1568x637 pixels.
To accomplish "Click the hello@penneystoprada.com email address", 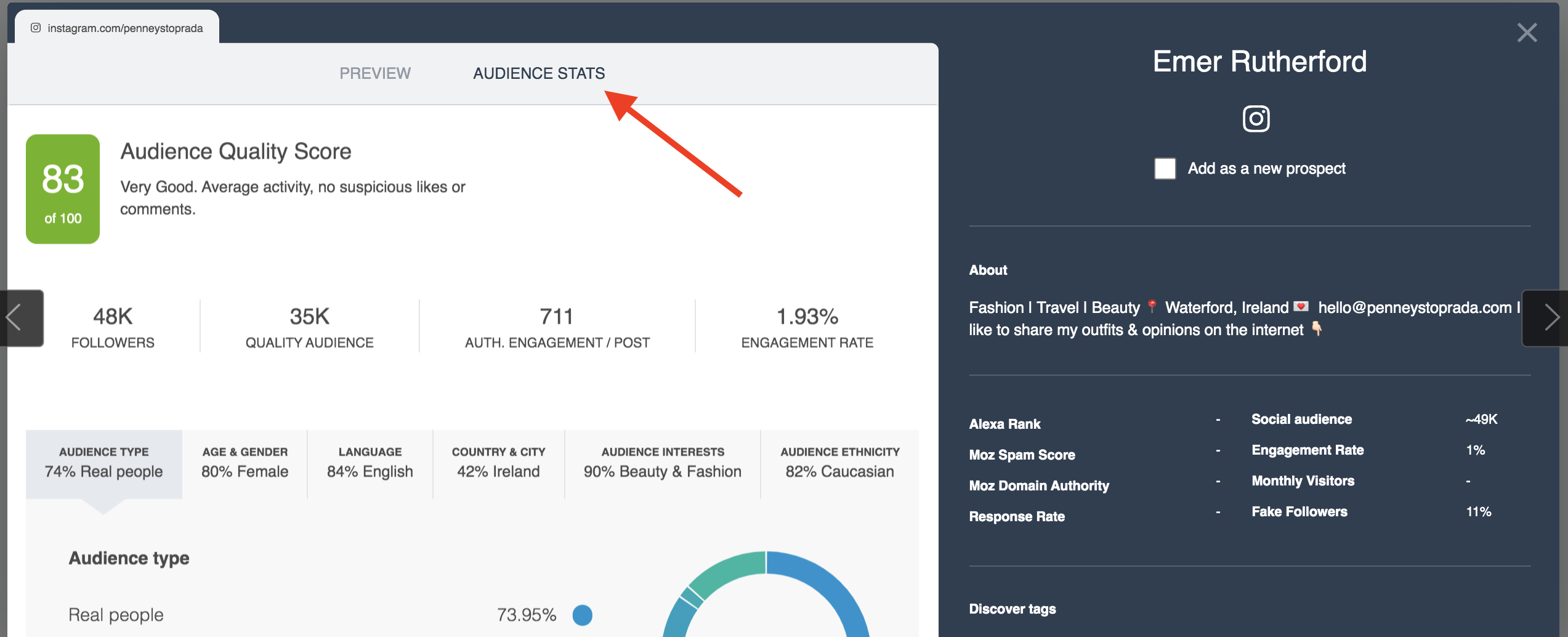I will 1414,307.
